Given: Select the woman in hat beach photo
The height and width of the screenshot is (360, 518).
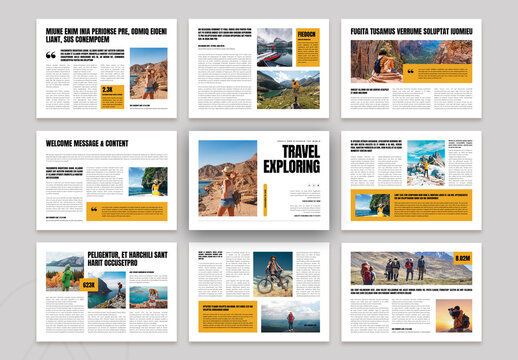Looking at the screenshot, I should click(x=148, y=297).
